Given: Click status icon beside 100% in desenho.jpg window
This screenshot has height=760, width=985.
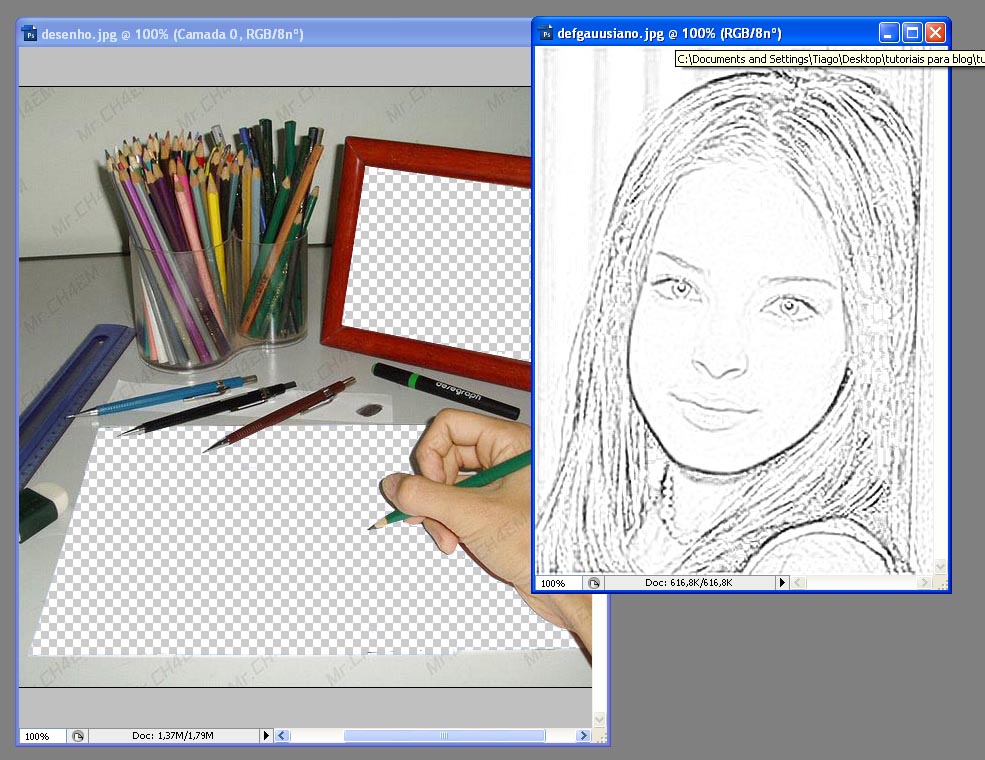Looking at the screenshot, I should 78,736.
